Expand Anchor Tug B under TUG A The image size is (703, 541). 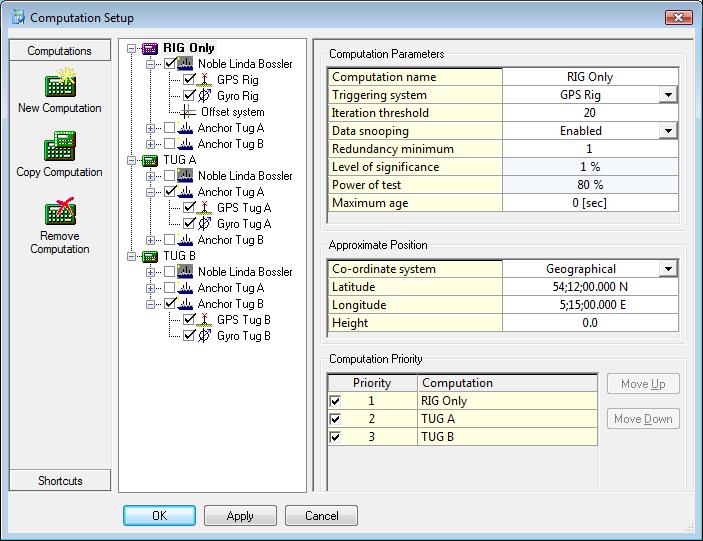point(151,240)
